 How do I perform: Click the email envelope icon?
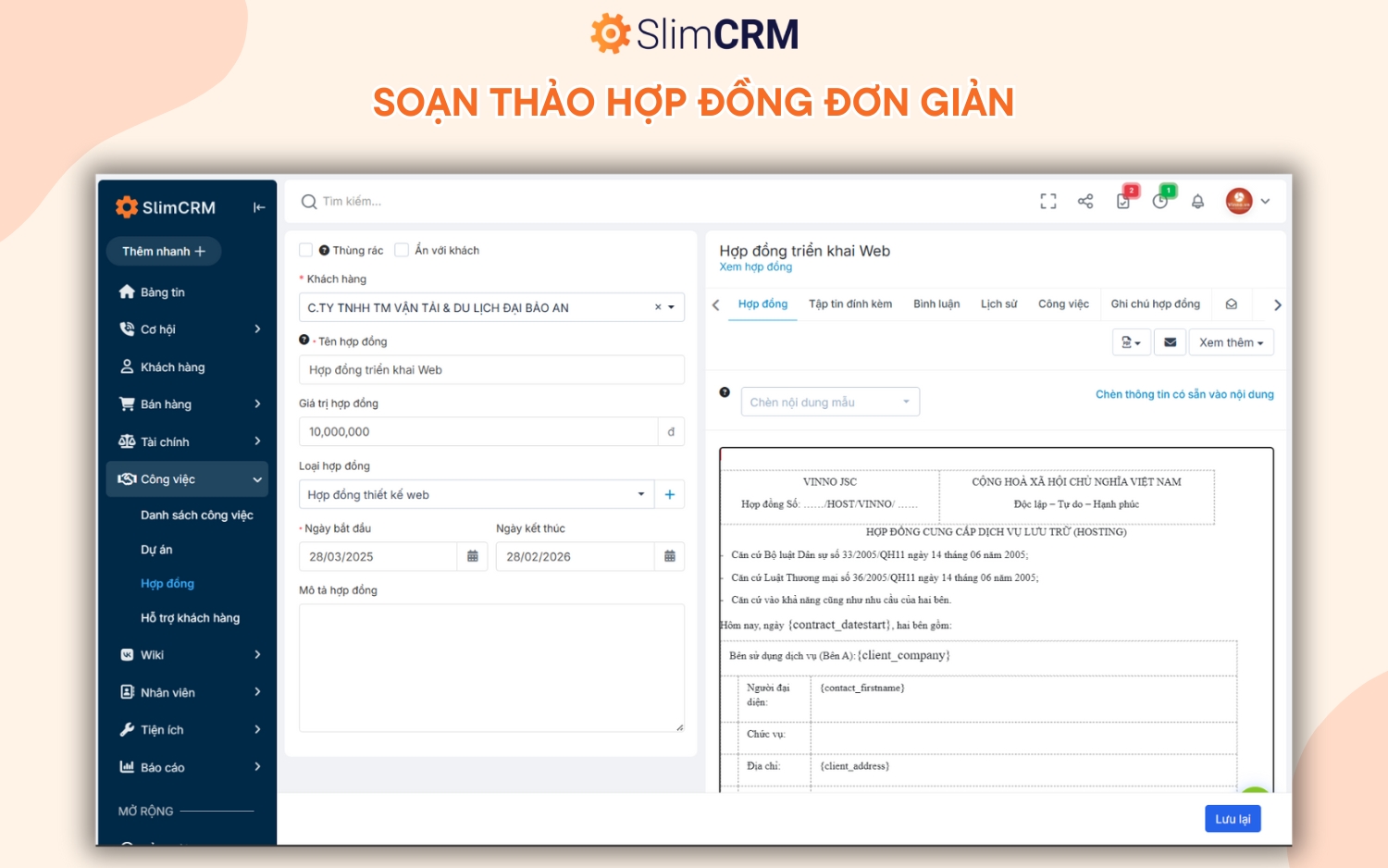pyautogui.click(x=1170, y=341)
